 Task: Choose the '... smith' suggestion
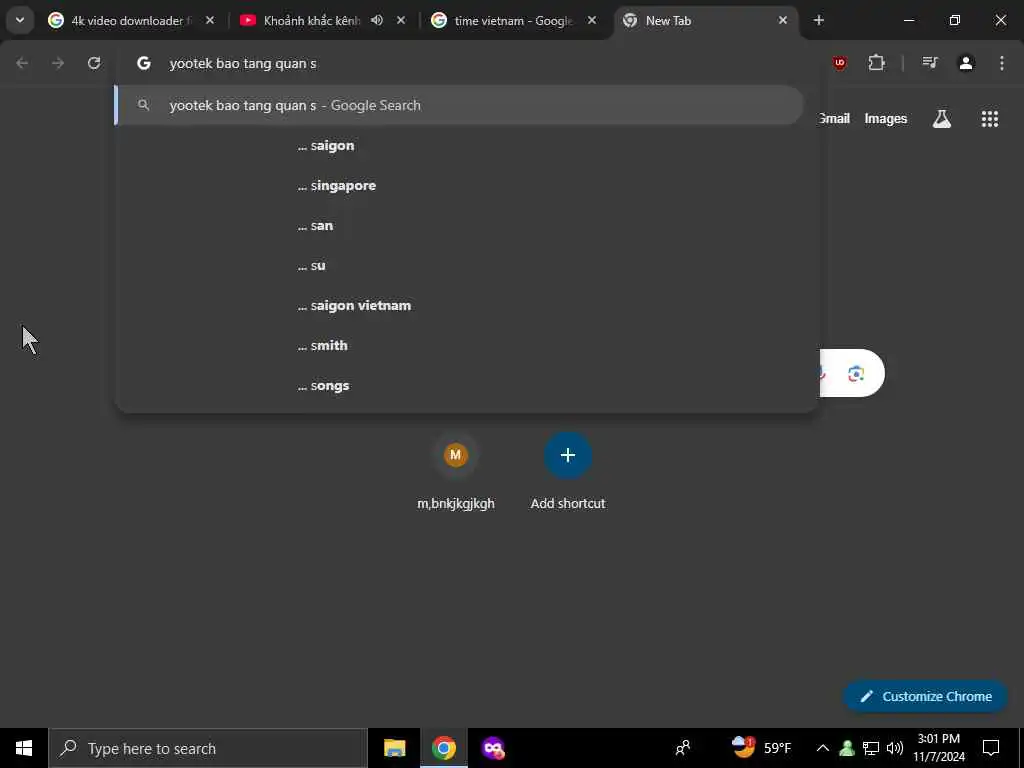(x=459, y=345)
